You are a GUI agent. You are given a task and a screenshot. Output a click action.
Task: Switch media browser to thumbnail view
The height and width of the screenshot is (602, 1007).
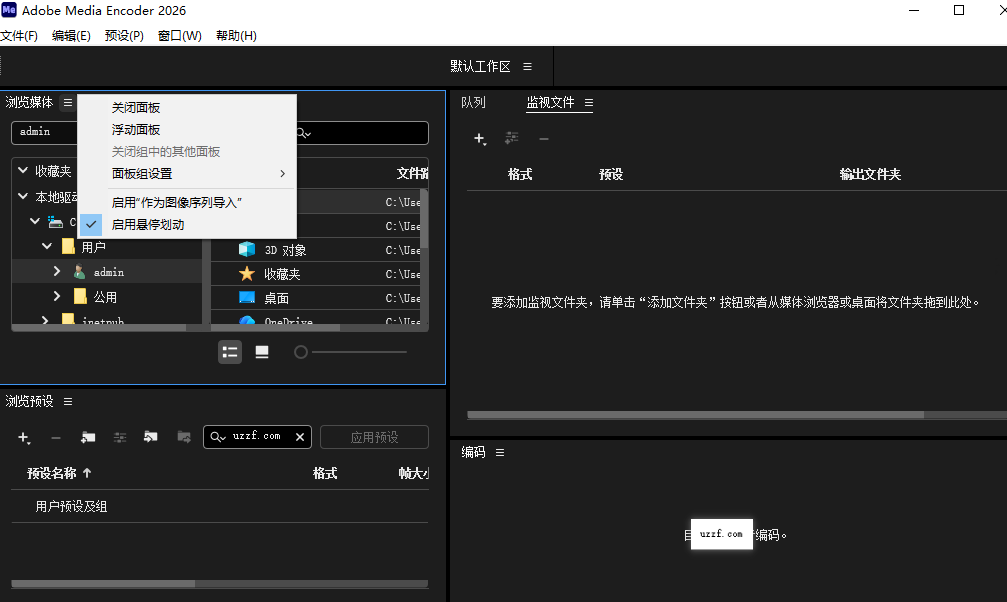(261, 351)
